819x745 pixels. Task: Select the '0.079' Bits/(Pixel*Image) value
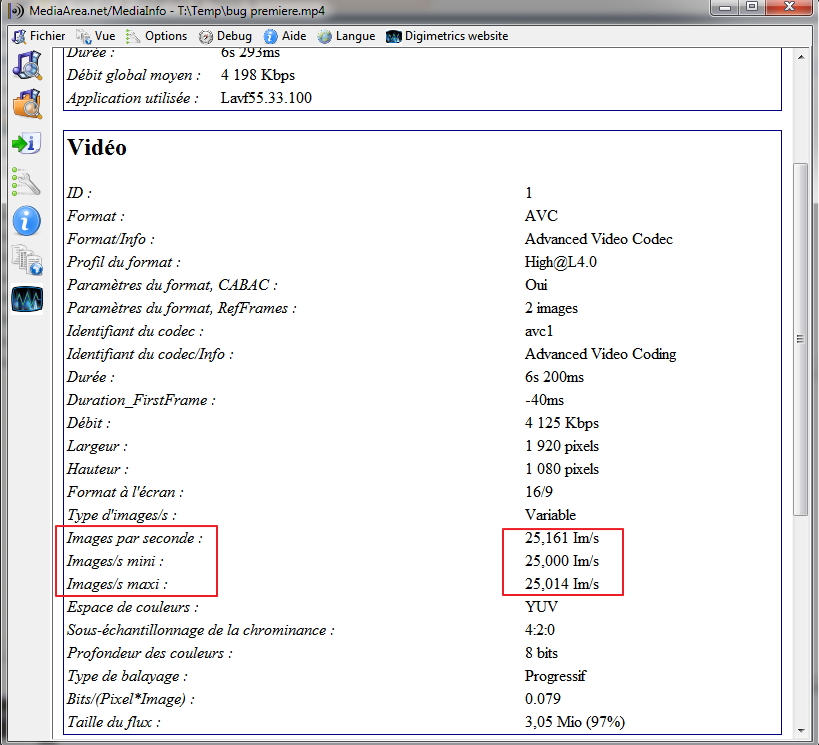coord(543,699)
